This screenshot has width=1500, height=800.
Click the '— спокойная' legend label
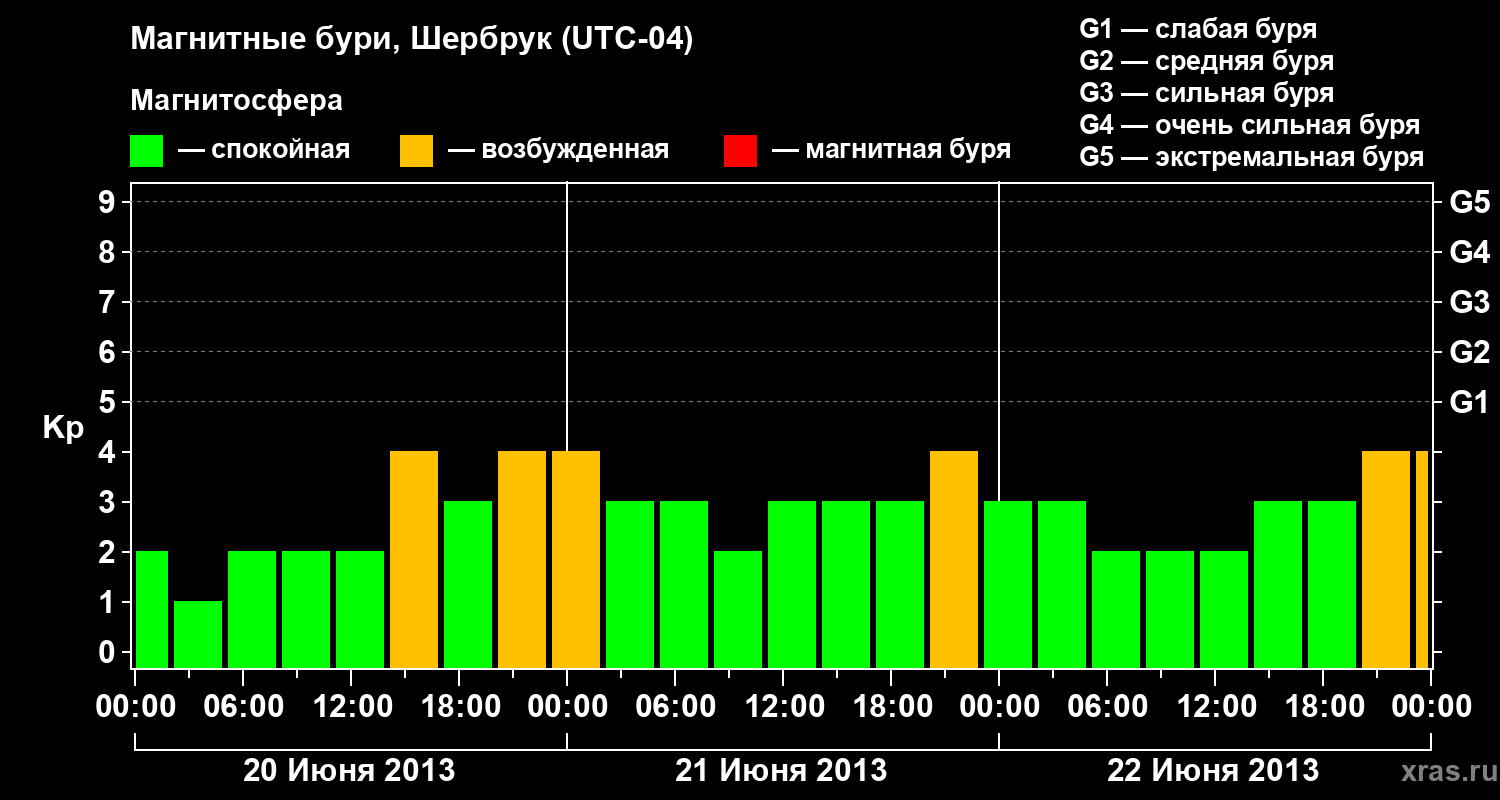click(x=264, y=150)
